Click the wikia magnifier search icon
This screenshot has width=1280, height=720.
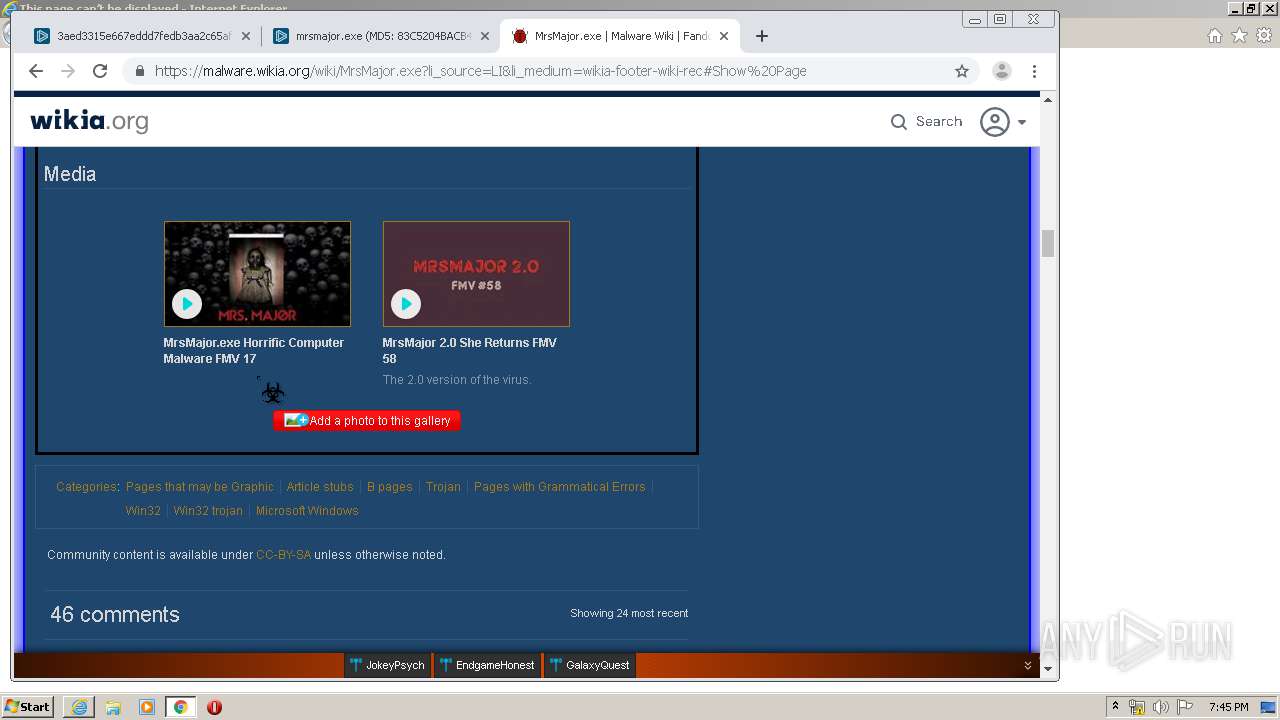coord(899,122)
